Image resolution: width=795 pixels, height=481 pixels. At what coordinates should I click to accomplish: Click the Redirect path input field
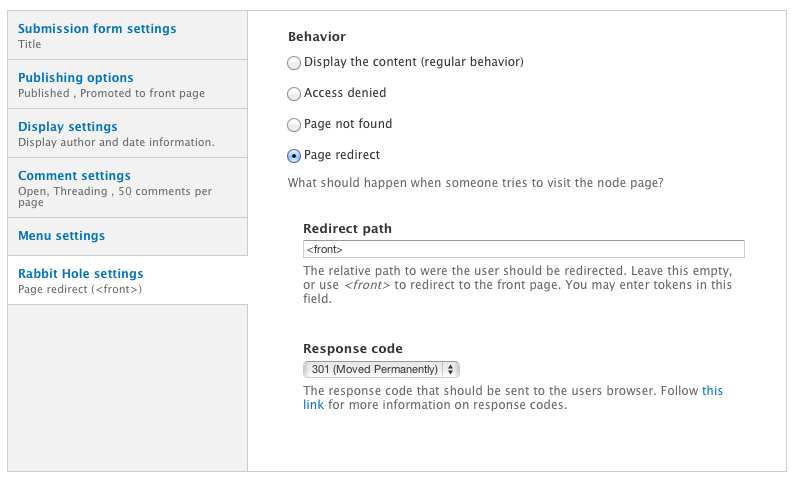(524, 249)
